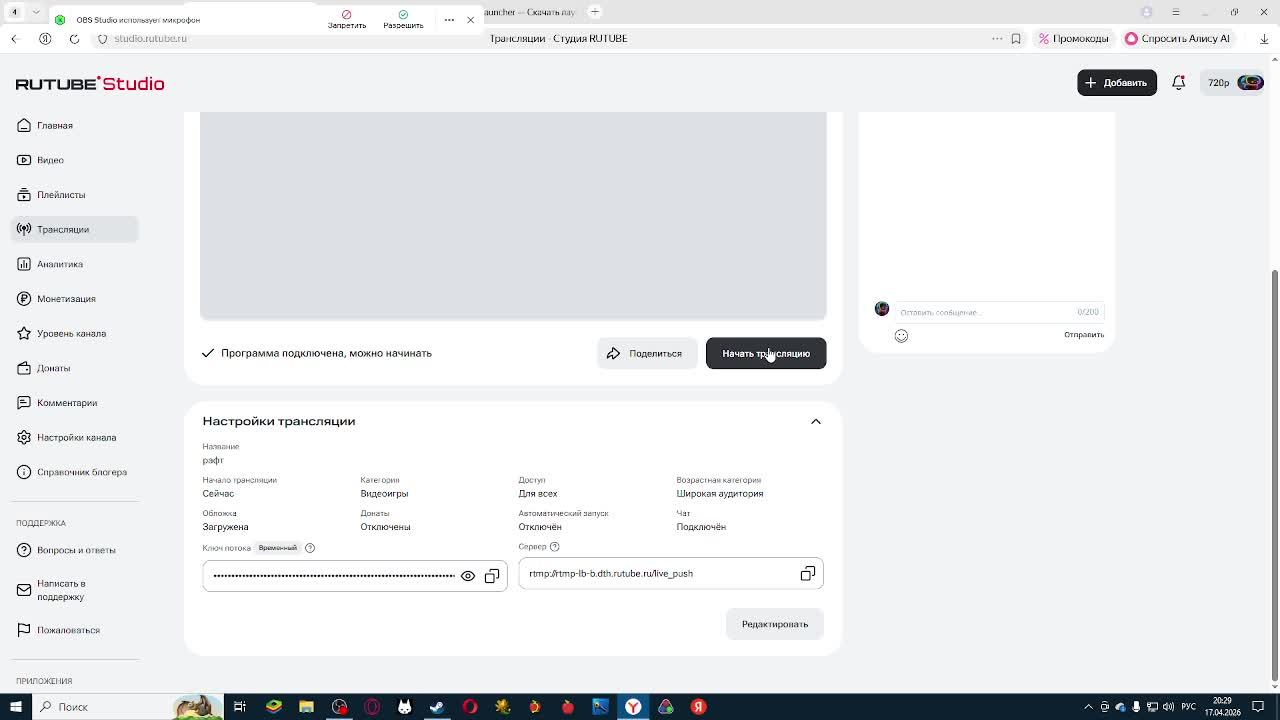The width and height of the screenshot is (1280, 720).
Task: Open the Windows Start menu
Action: pyautogui.click(x=15, y=707)
